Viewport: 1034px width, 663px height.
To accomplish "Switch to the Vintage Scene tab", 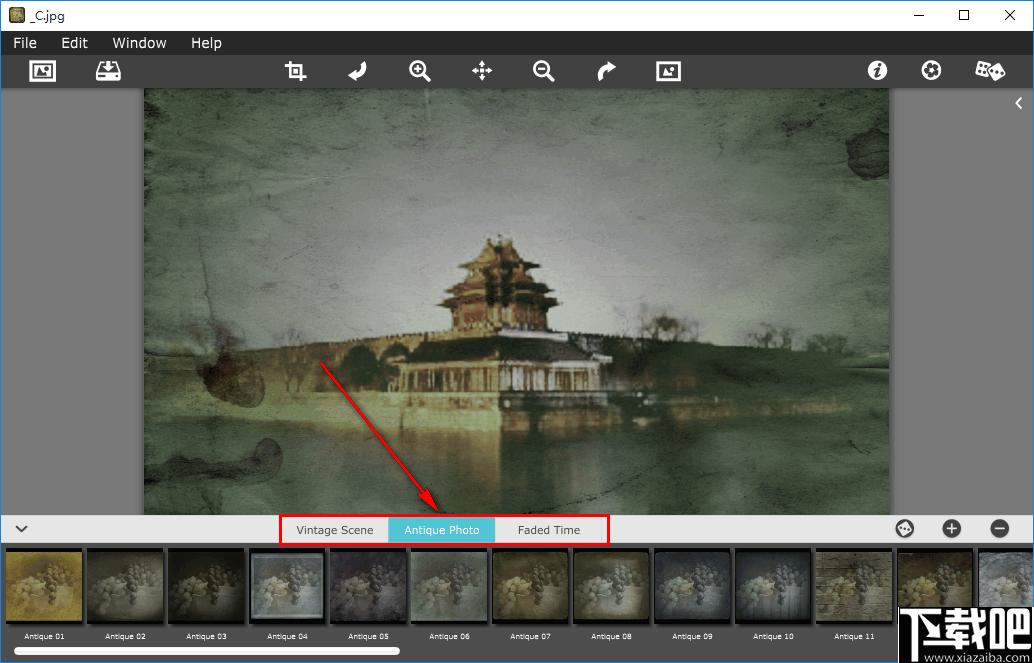I will click(335, 530).
